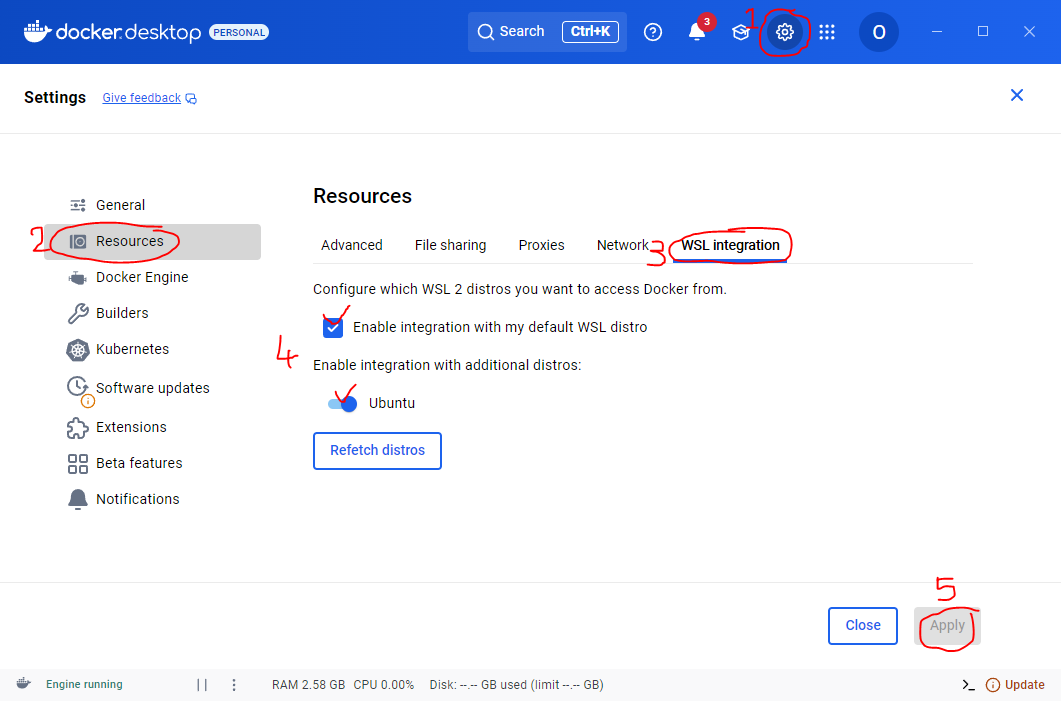
Task: Click the Docker Engine icon
Action: coord(78,277)
